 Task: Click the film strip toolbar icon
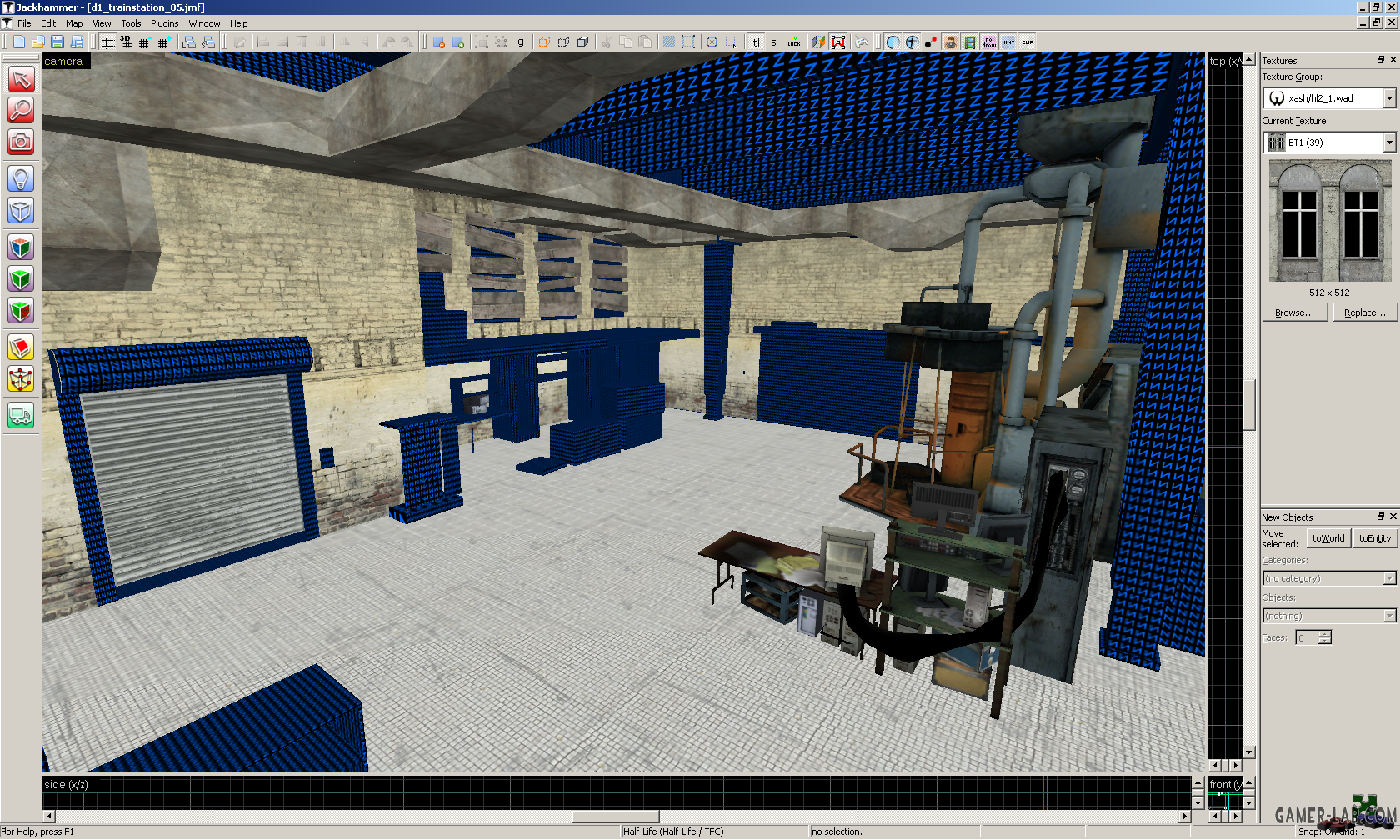pos(970,42)
